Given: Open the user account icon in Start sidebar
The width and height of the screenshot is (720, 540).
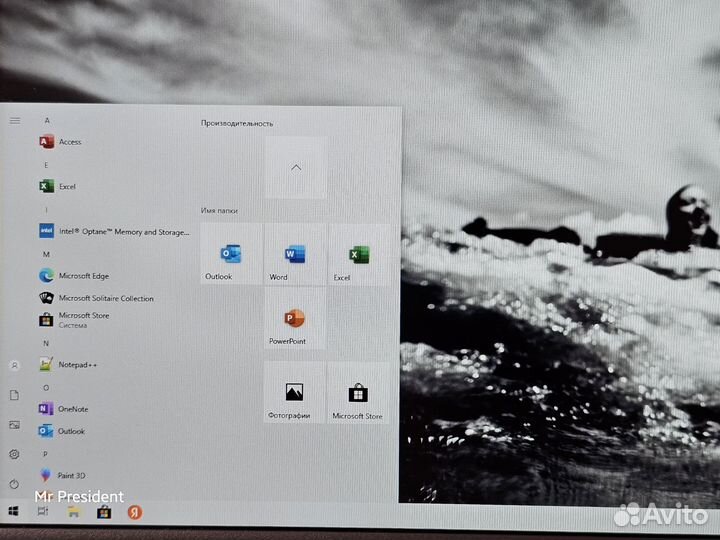Looking at the screenshot, I should click(x=15, y=366).
